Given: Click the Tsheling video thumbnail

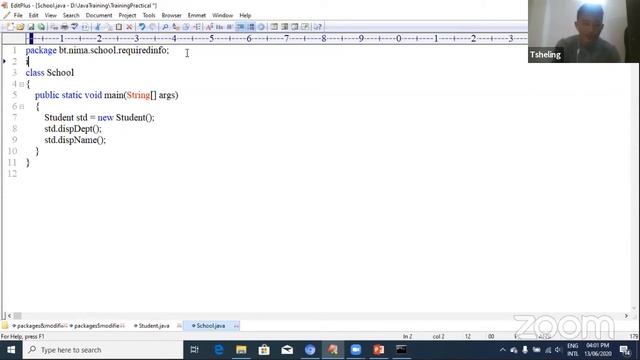Looking at the screenshot, I should coord(584,31).
